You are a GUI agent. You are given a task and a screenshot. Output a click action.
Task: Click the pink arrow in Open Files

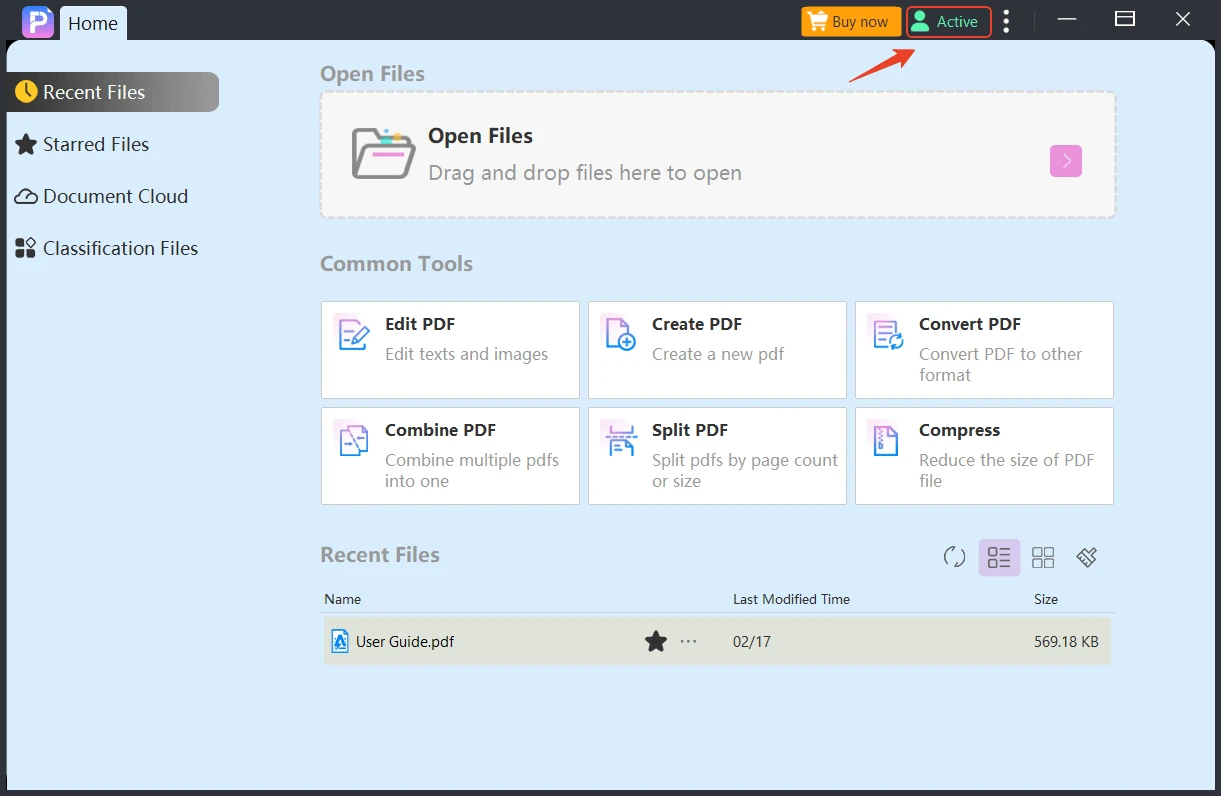coord(1066,161)
